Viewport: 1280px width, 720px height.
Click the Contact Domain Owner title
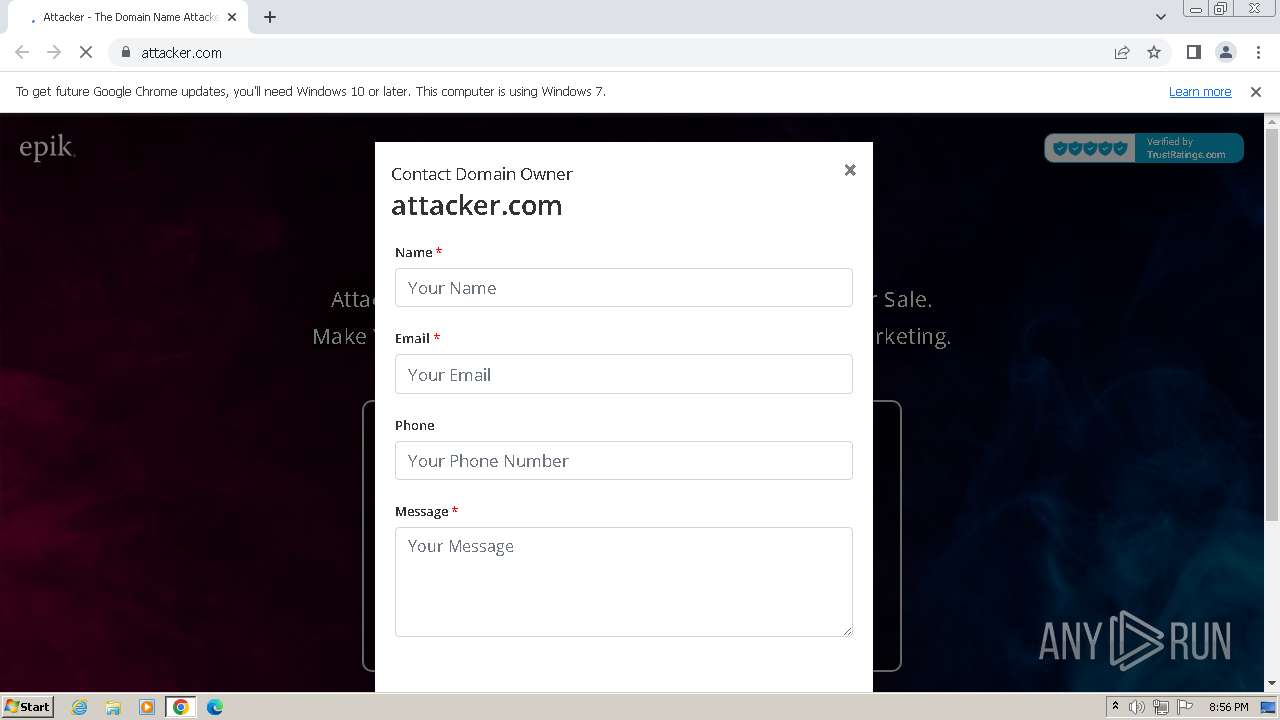pyautogui.click(x=482, y=174)
